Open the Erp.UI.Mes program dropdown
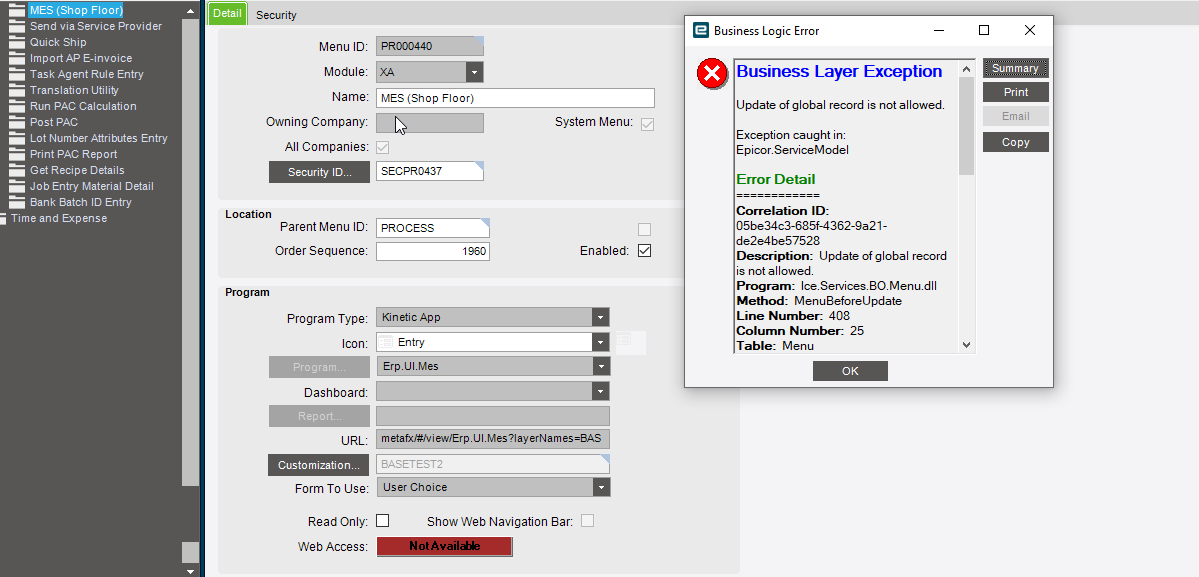 click(x=601, y=366)
